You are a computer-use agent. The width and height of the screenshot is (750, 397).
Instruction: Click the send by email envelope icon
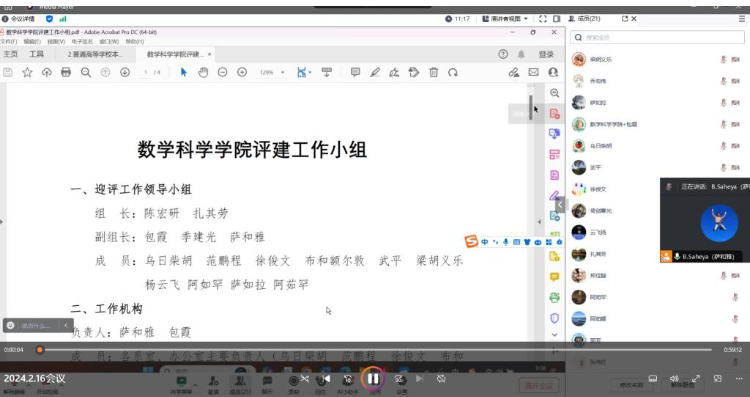[533, 72]
